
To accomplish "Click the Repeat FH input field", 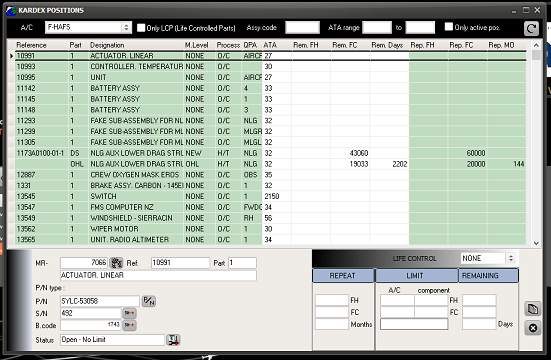I will 332,300.
